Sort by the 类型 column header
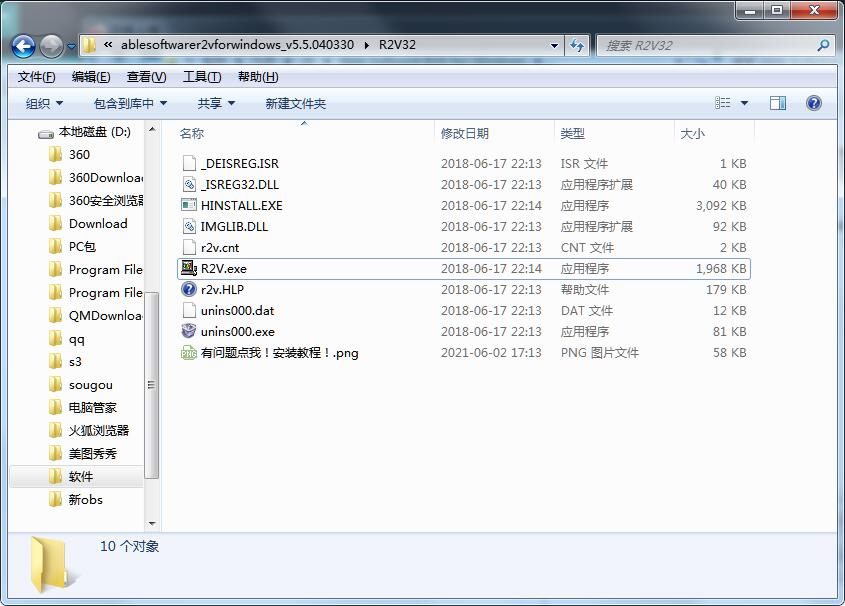The width and height of the screenshot is (845, 606). point(614,133)
